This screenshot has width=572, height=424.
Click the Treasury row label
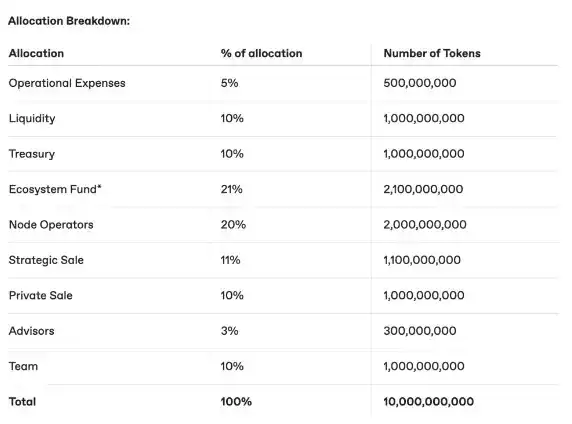pos(32,154)
